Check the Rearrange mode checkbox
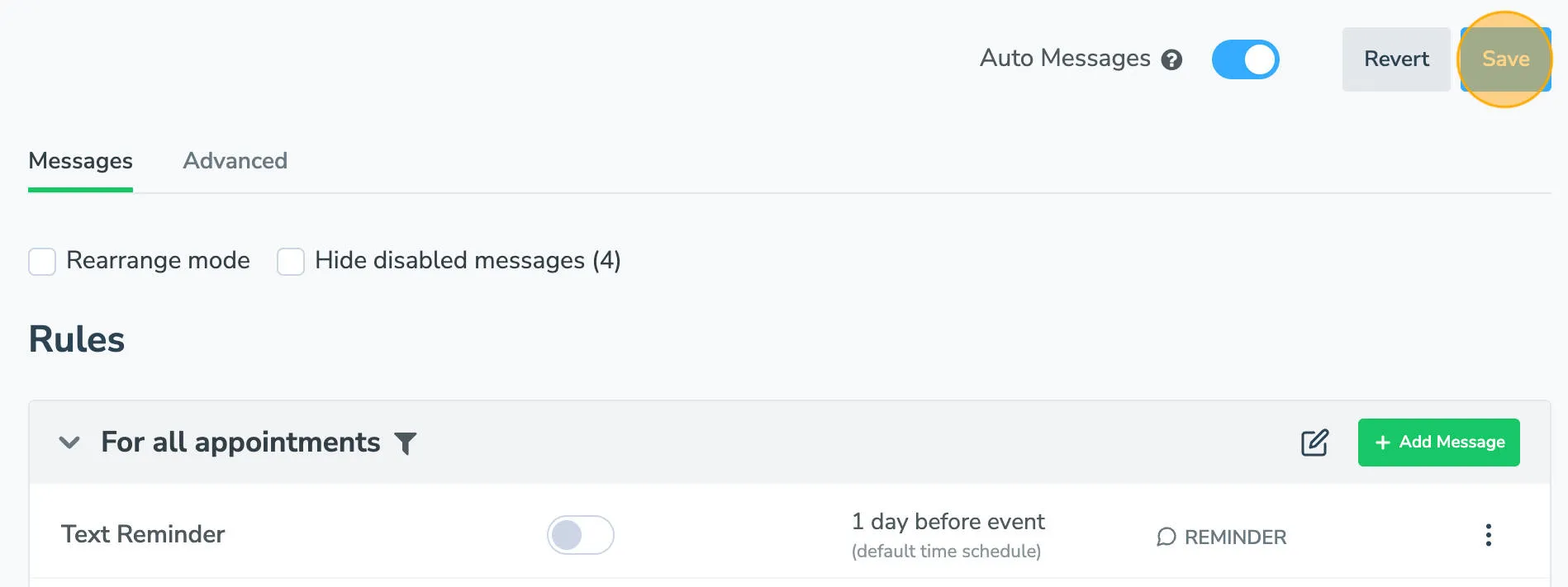Screen dimensions: 1568x587 tap(42, 261)
